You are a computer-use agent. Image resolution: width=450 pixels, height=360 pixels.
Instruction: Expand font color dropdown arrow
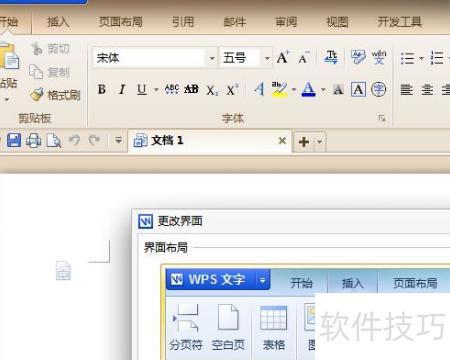[323, 90]
